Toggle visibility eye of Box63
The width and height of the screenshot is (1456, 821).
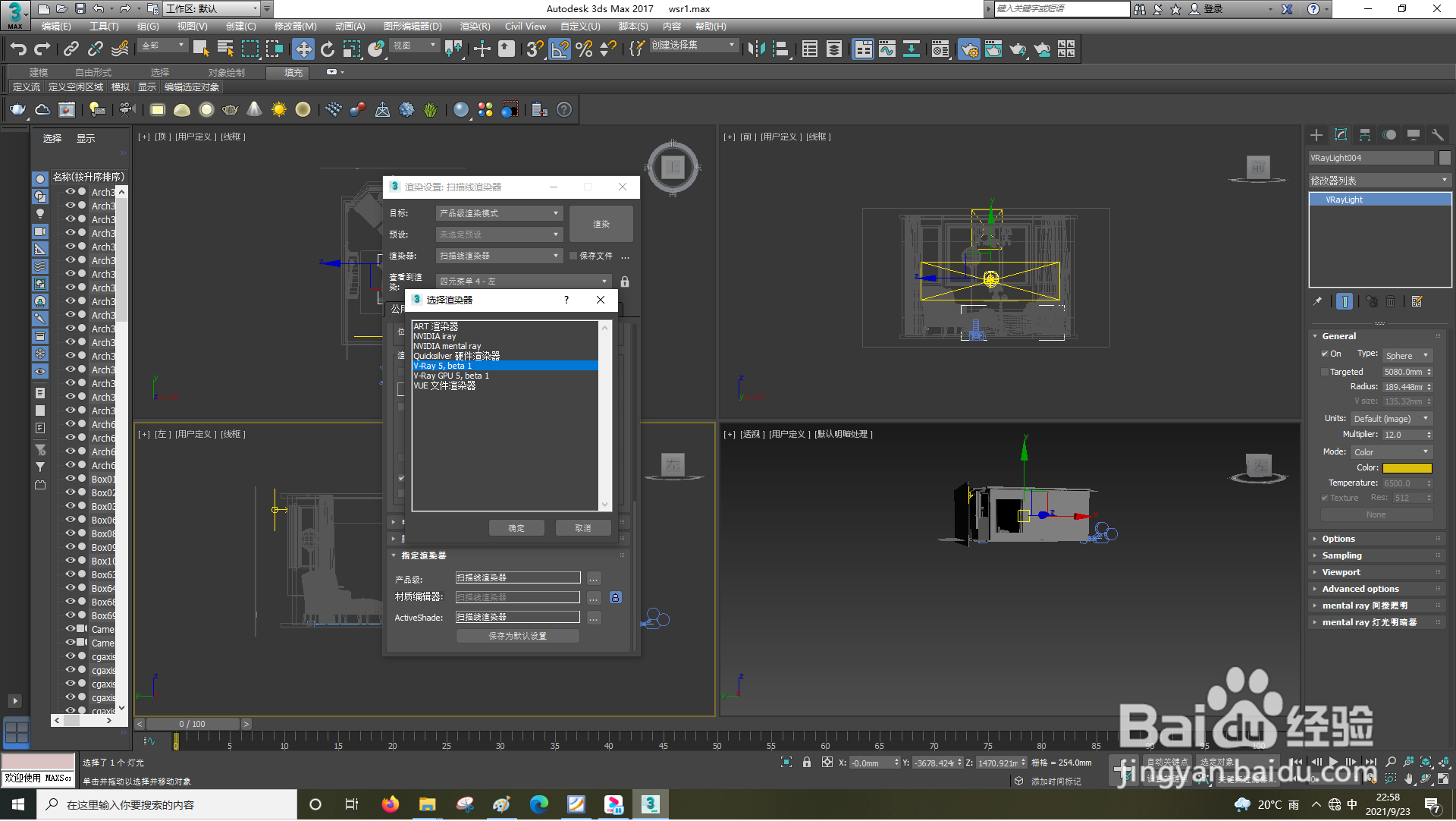[71, 574]
